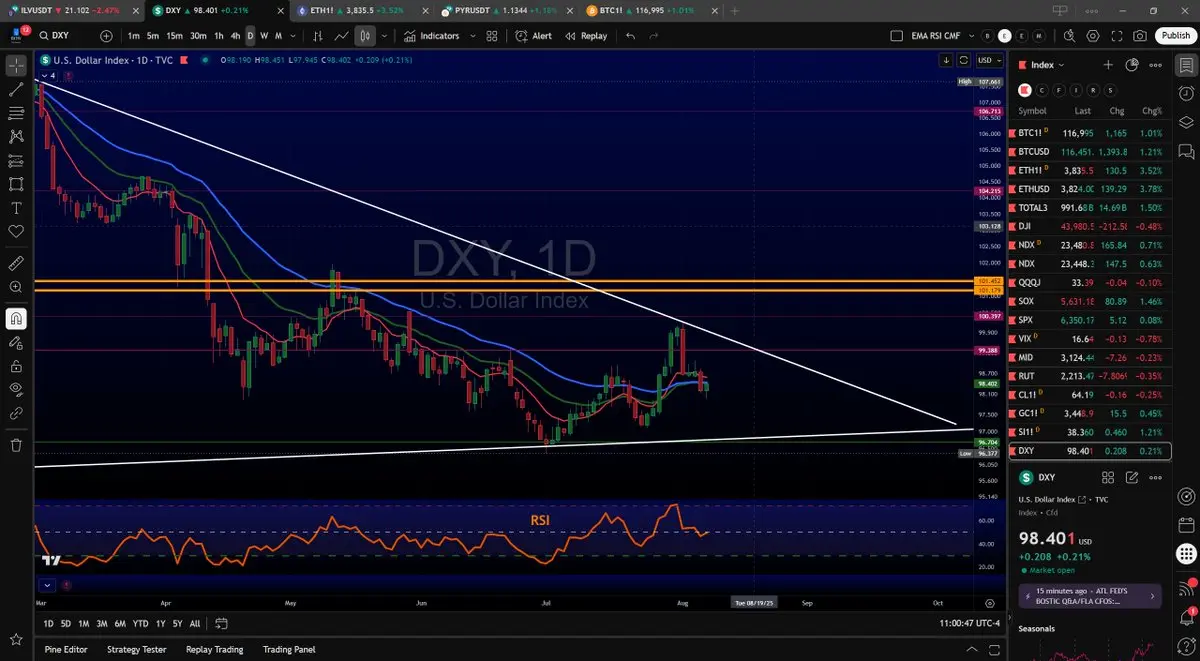This screenshot has height=661, width=1200.
Task: Select the ruler measure tool
Action: tap(16, 264)
